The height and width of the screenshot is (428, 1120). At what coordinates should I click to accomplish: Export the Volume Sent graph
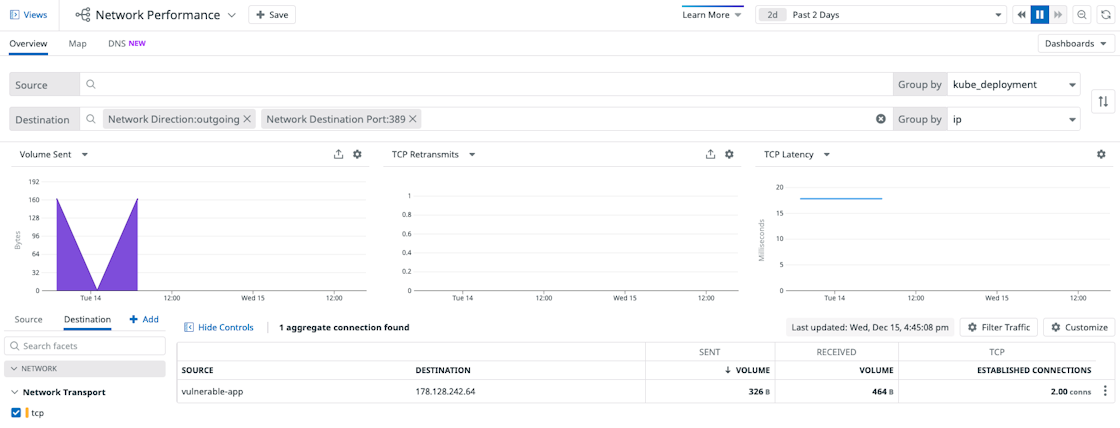coord(339,154)
